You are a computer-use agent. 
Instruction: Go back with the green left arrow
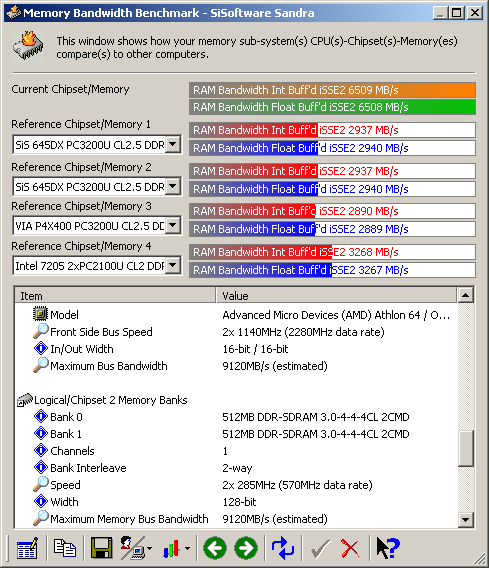[215, 548]
